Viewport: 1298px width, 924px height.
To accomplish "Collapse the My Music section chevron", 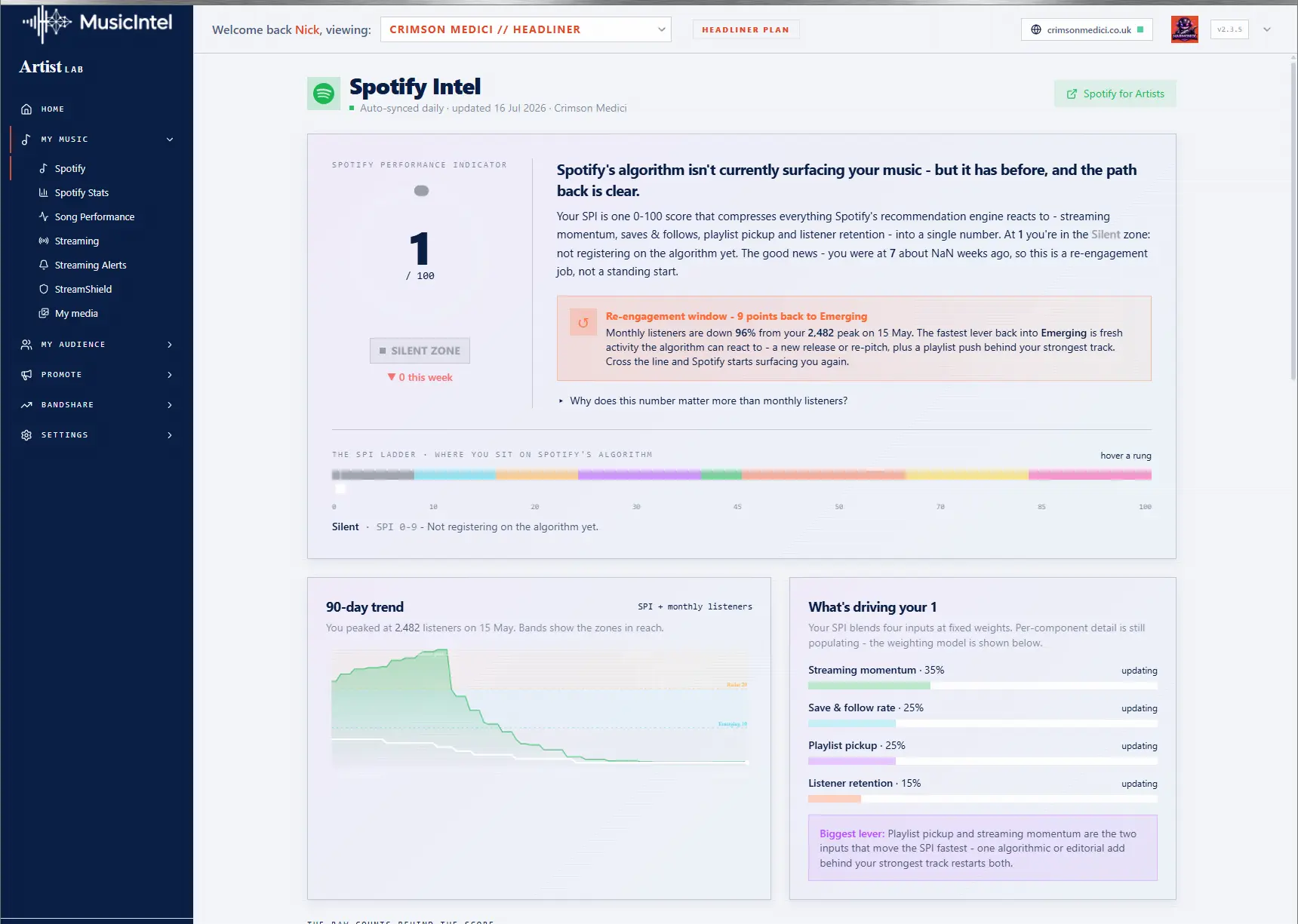I will (170, 140).
